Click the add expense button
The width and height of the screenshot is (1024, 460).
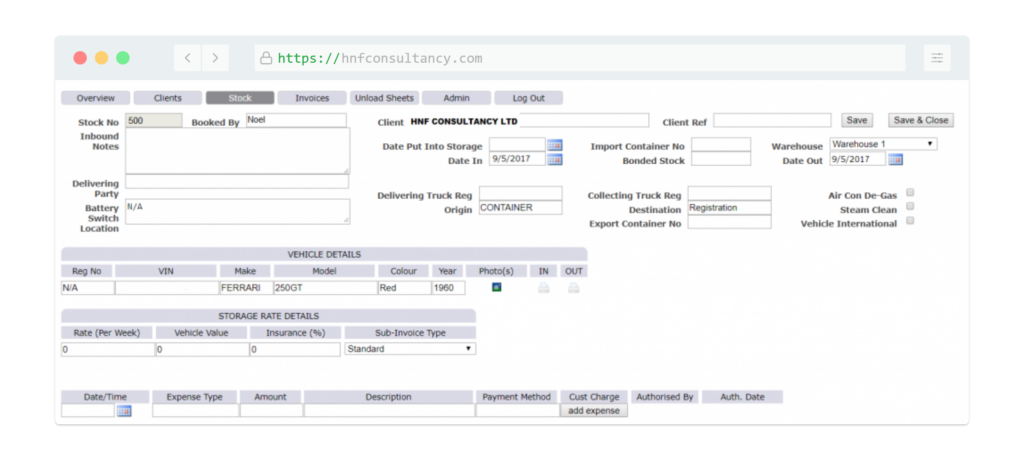(x=594, y=411)
